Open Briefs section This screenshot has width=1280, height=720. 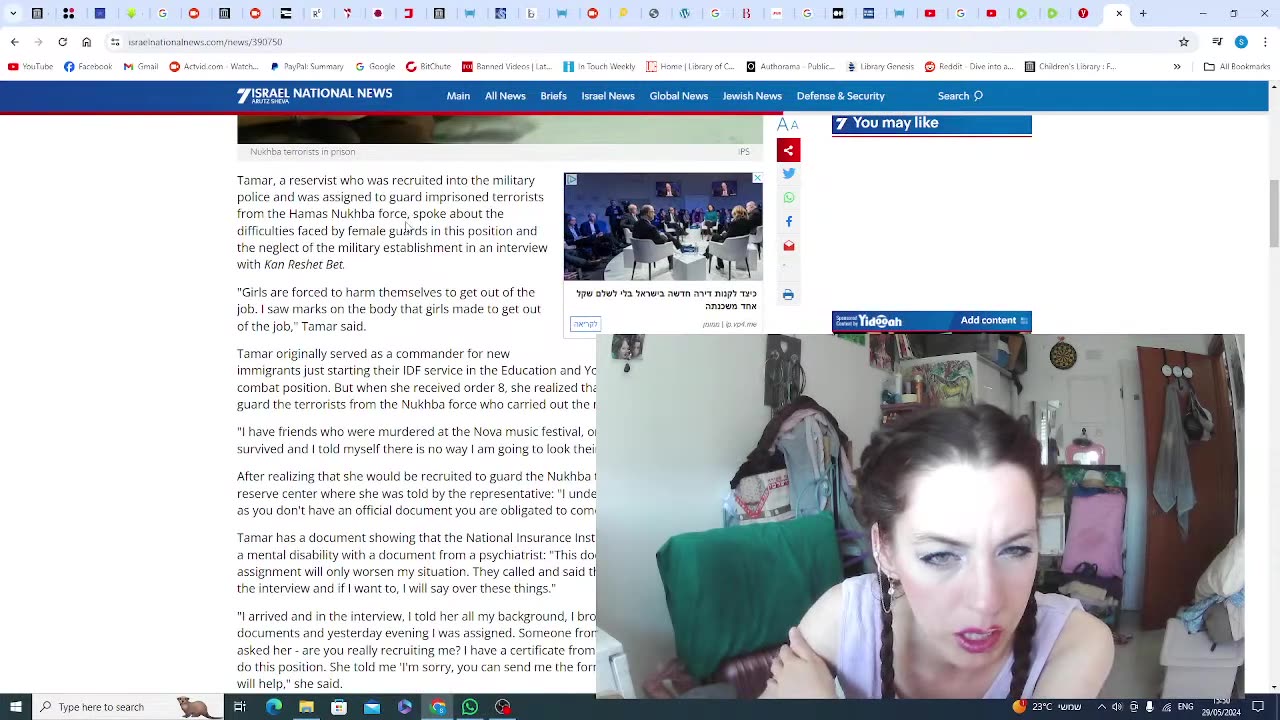tap(553, 96)
